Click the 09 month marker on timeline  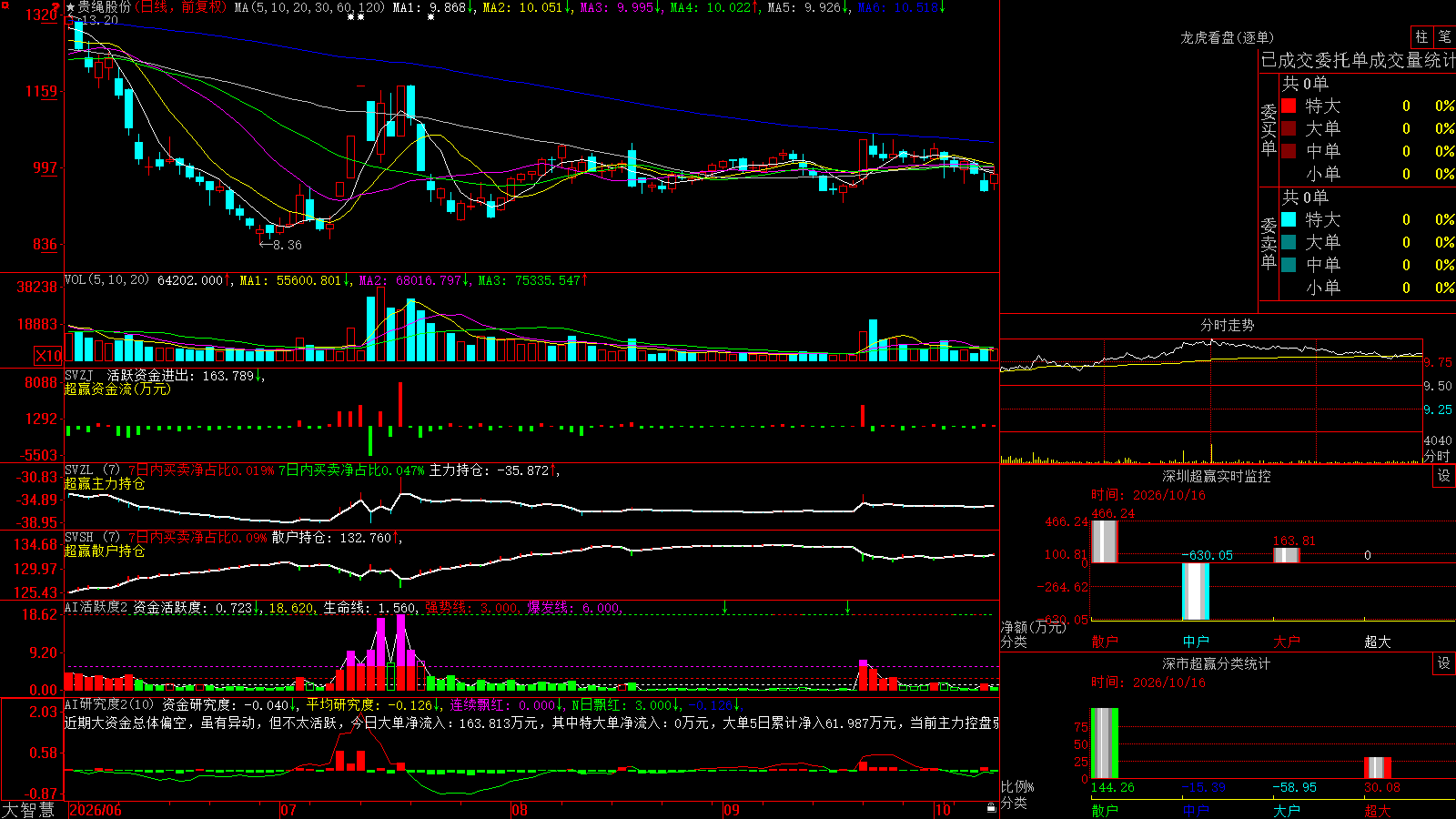(x=732, y=810)
